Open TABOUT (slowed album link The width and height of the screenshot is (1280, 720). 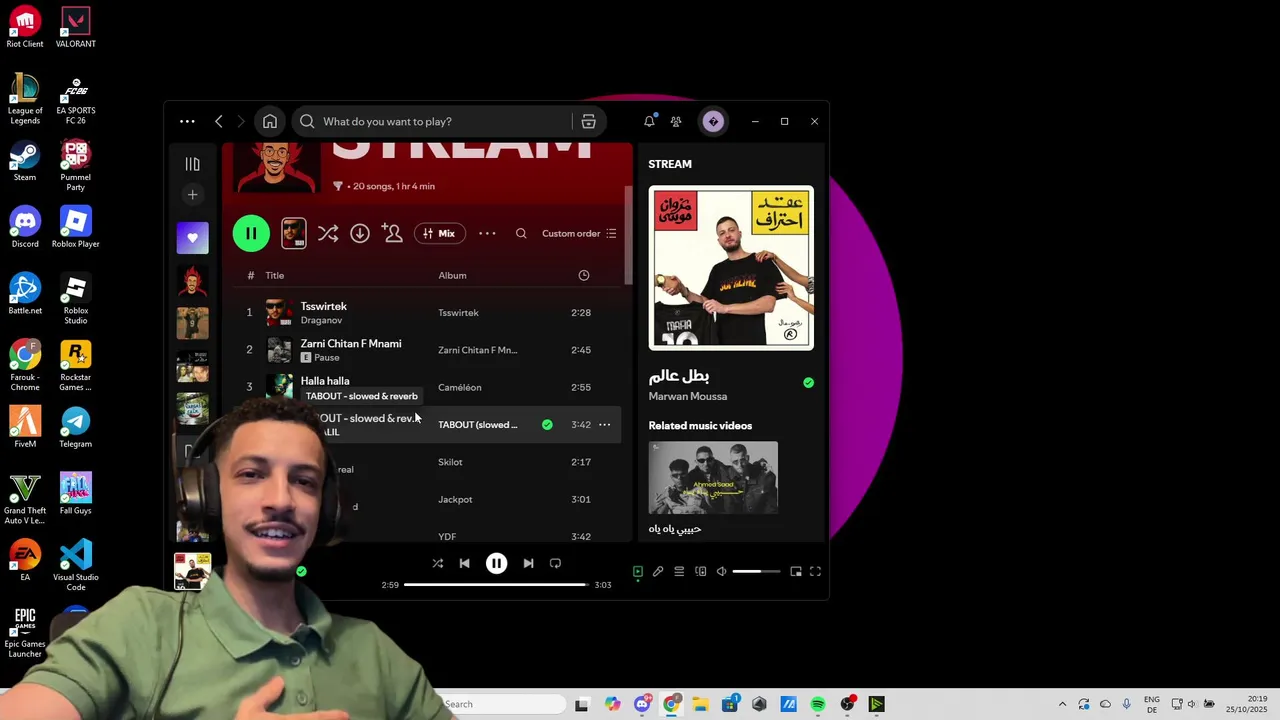[478, 425]
